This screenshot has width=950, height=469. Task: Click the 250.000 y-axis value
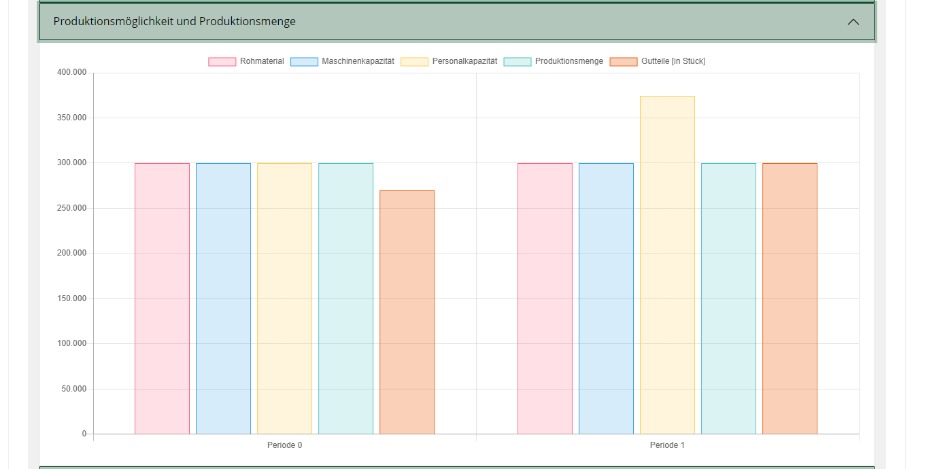point(72,208)
